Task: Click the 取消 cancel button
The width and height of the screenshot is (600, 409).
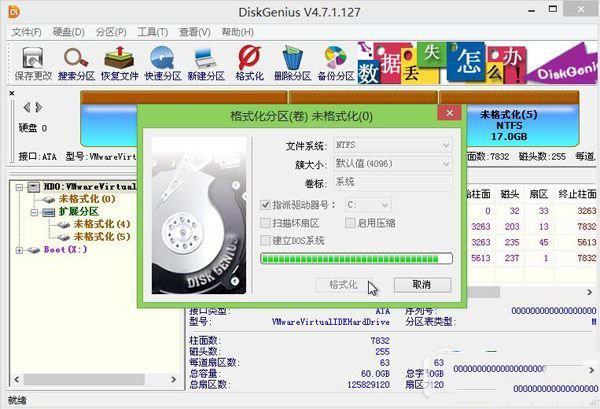Action: point(422,285)
